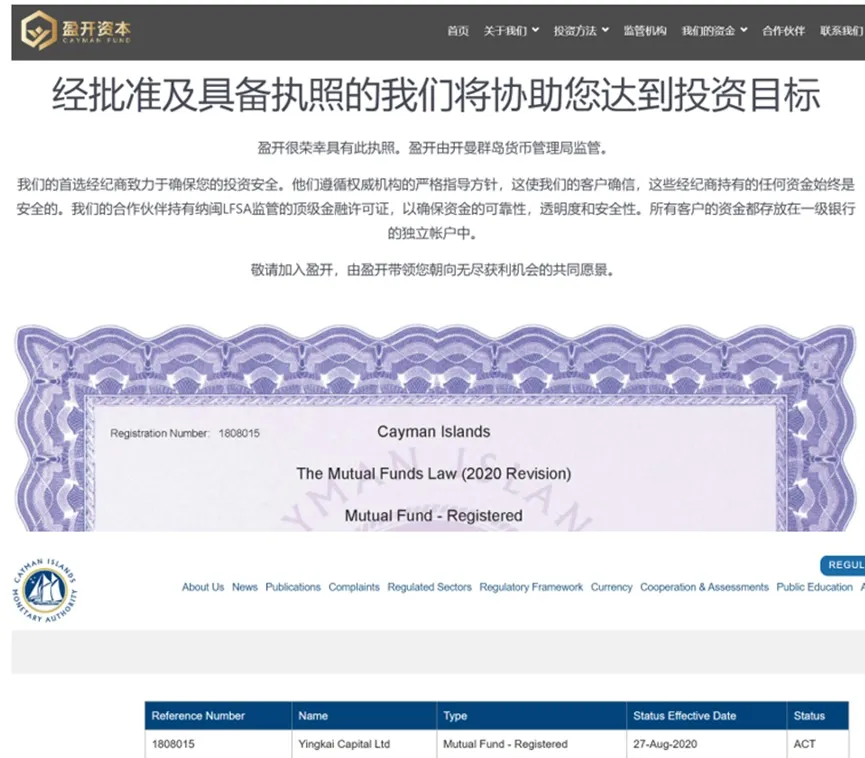
Task: Select the Yingkai Capital Ltd cell
Action: tap(364, 744)
